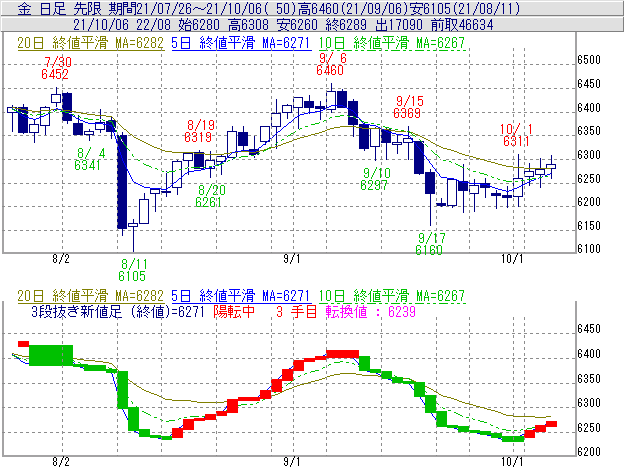Click the '7/30 6452' high label
This screenshot has width=624, height=475.
pyautogui.click(x=55, y=68)
